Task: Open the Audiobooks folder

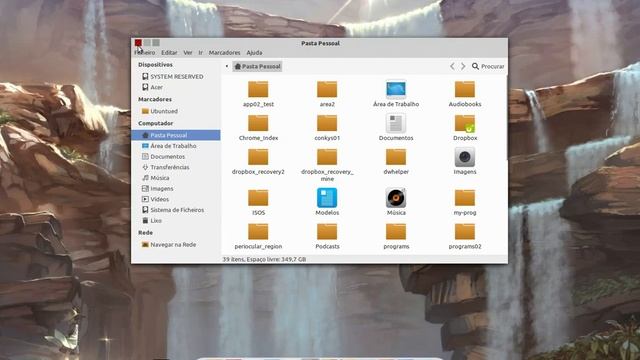Action: (465, 89)
